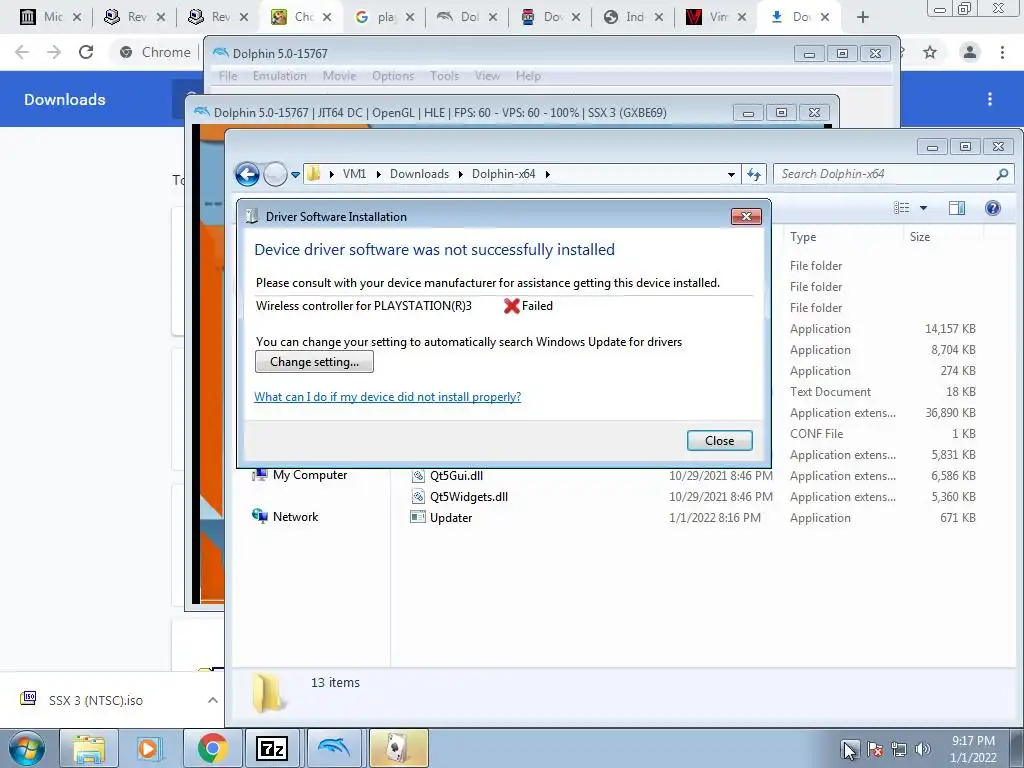The image size is (1024, 768).
Task: Open a new Chrome tab
Action: (863, 17)
